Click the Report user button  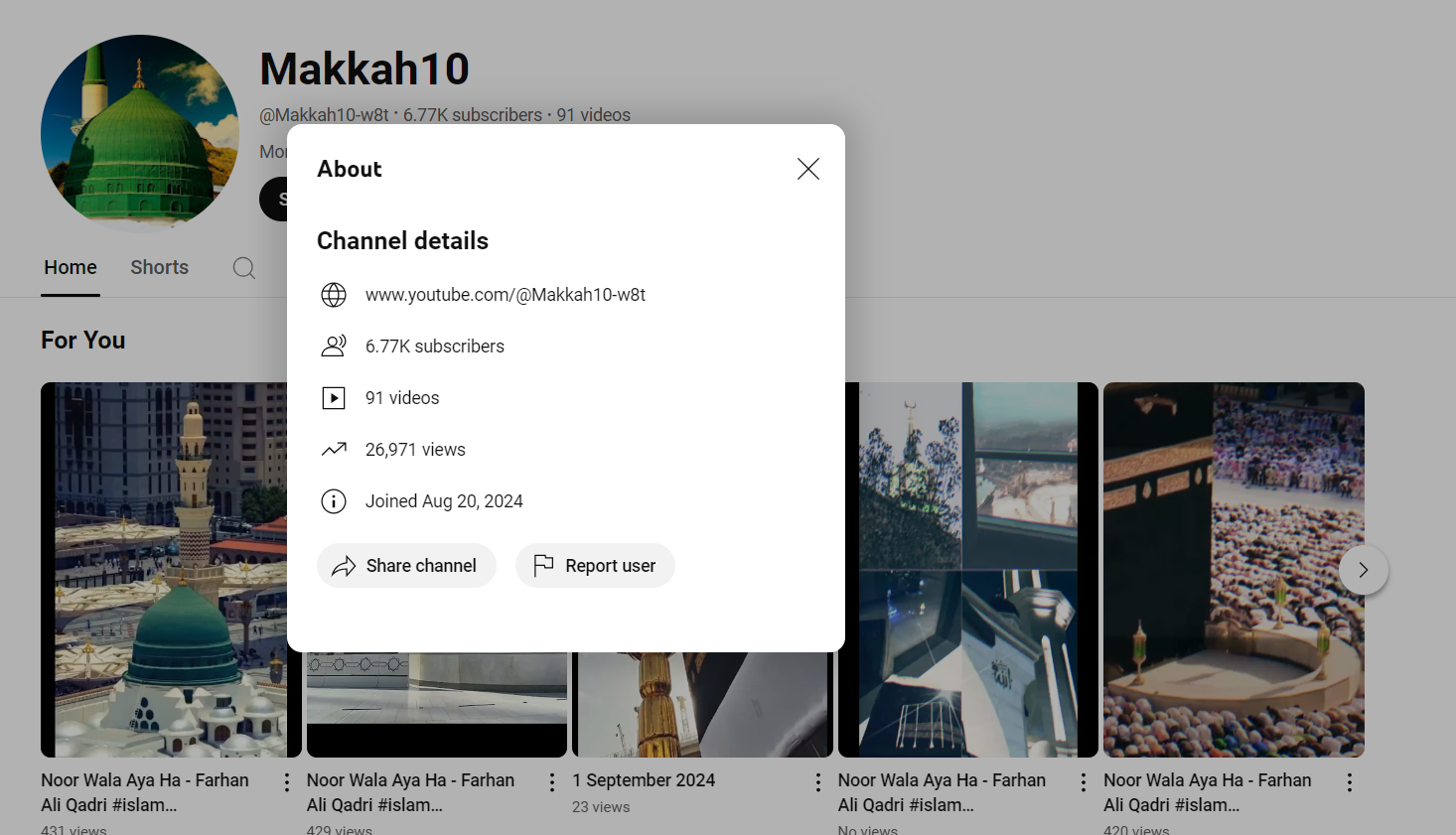click(595, 566)
